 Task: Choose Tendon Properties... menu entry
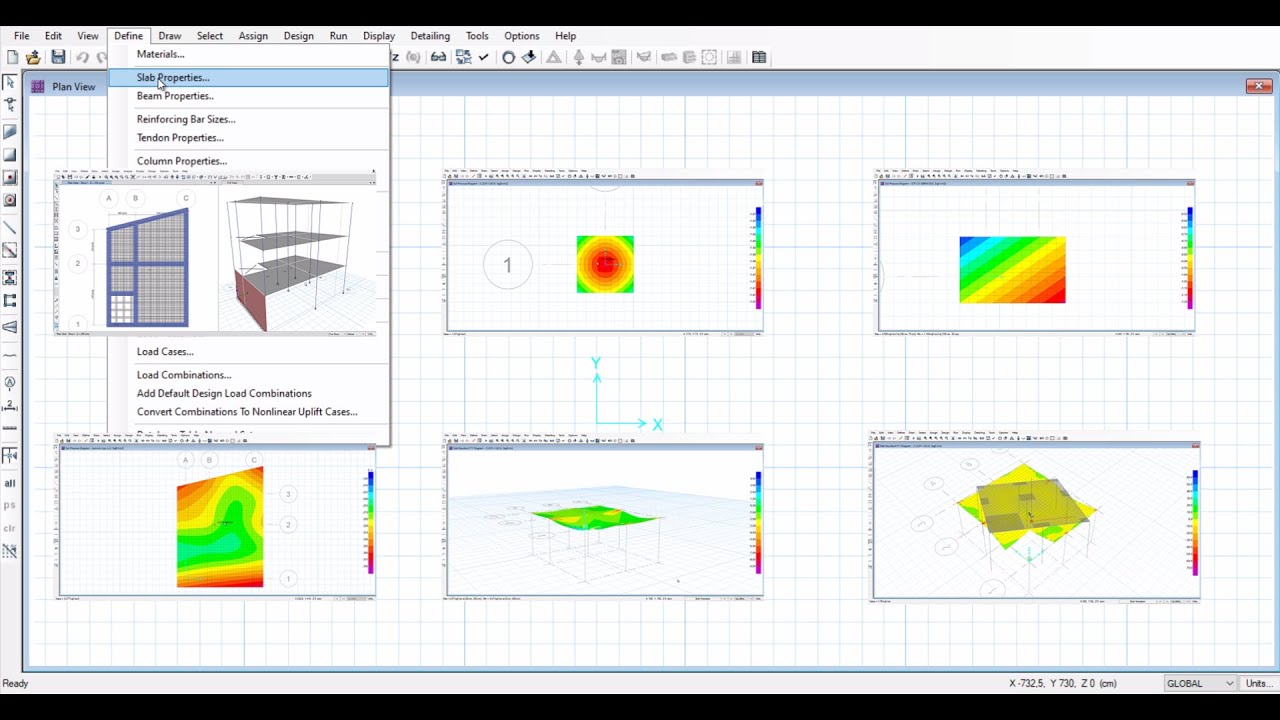pyautogui.click(x=180, y=138)
